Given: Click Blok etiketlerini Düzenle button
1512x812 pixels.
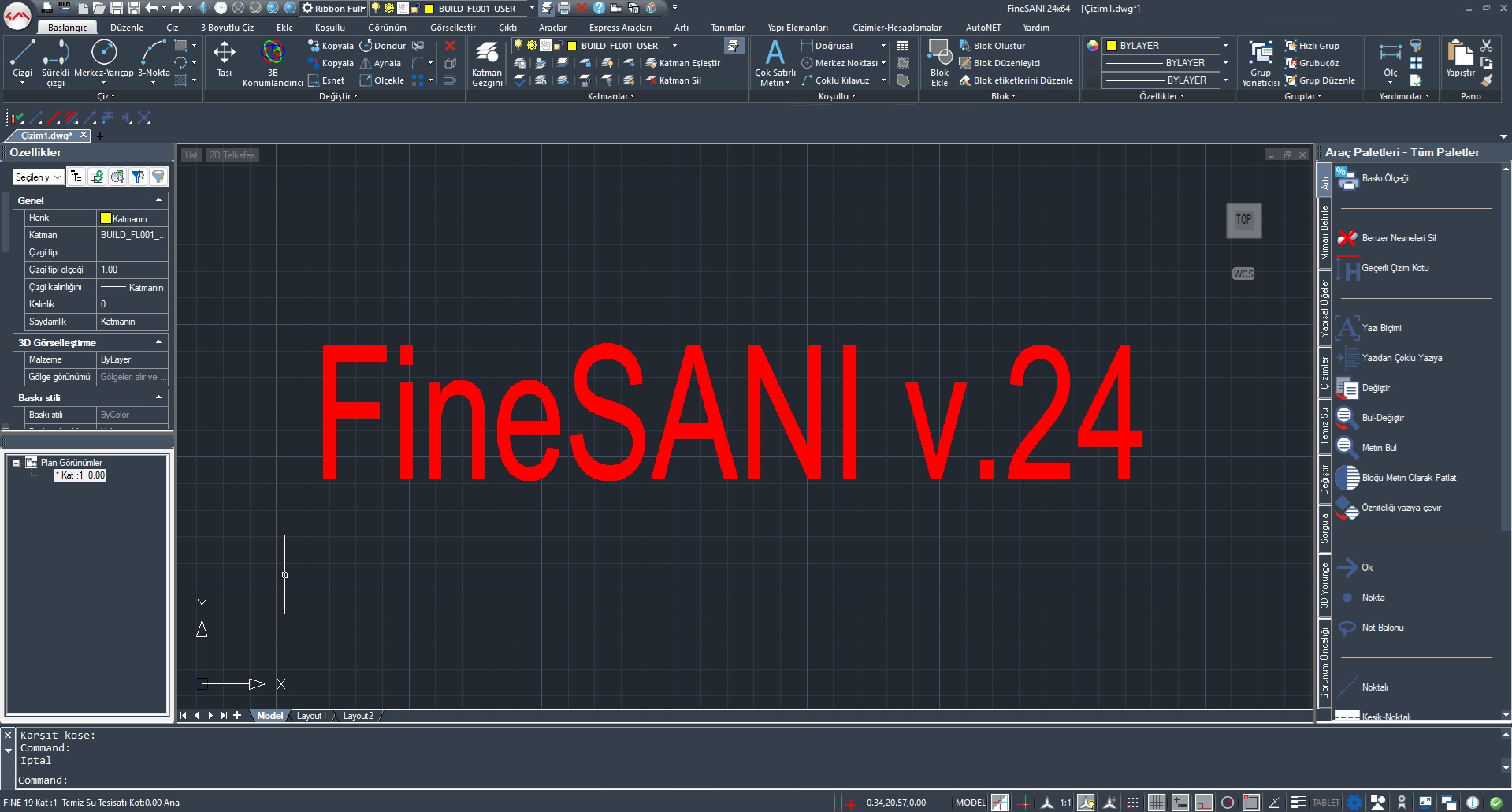Looking at the screenshot, I should pyautogui.click(x=1016, y=80).
